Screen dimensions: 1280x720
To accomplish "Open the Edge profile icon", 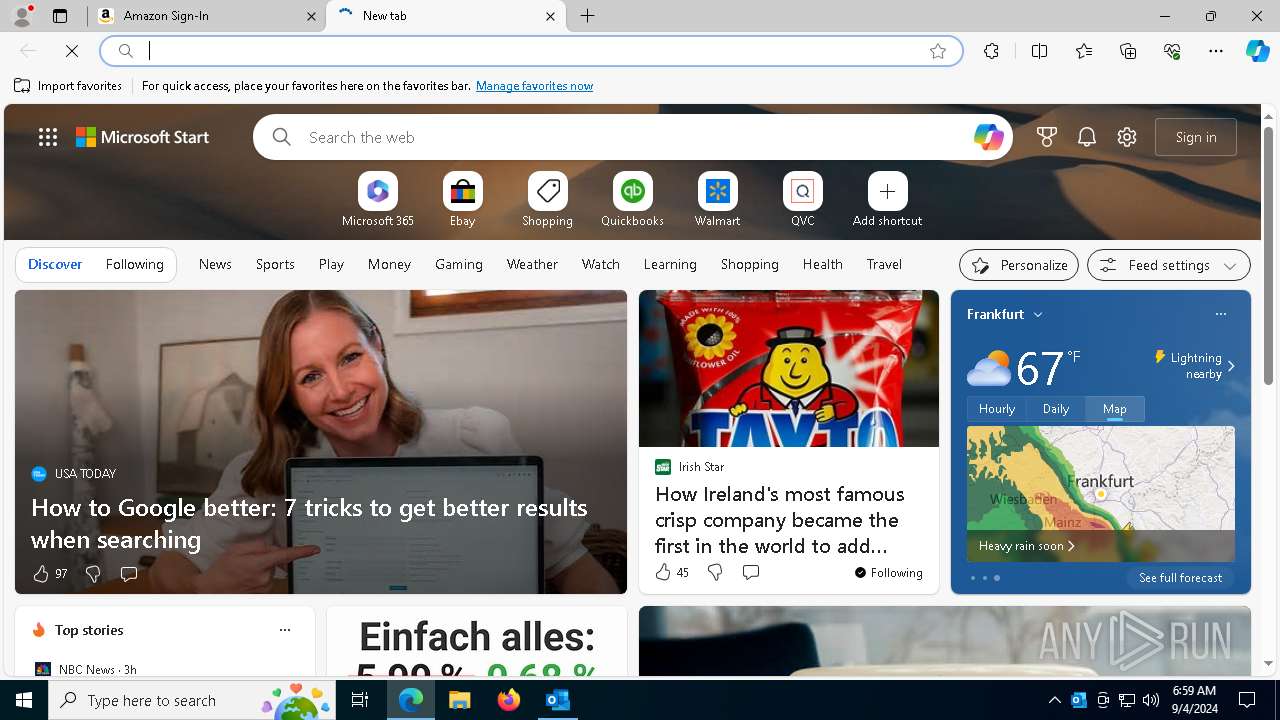I will pos(22,16).
